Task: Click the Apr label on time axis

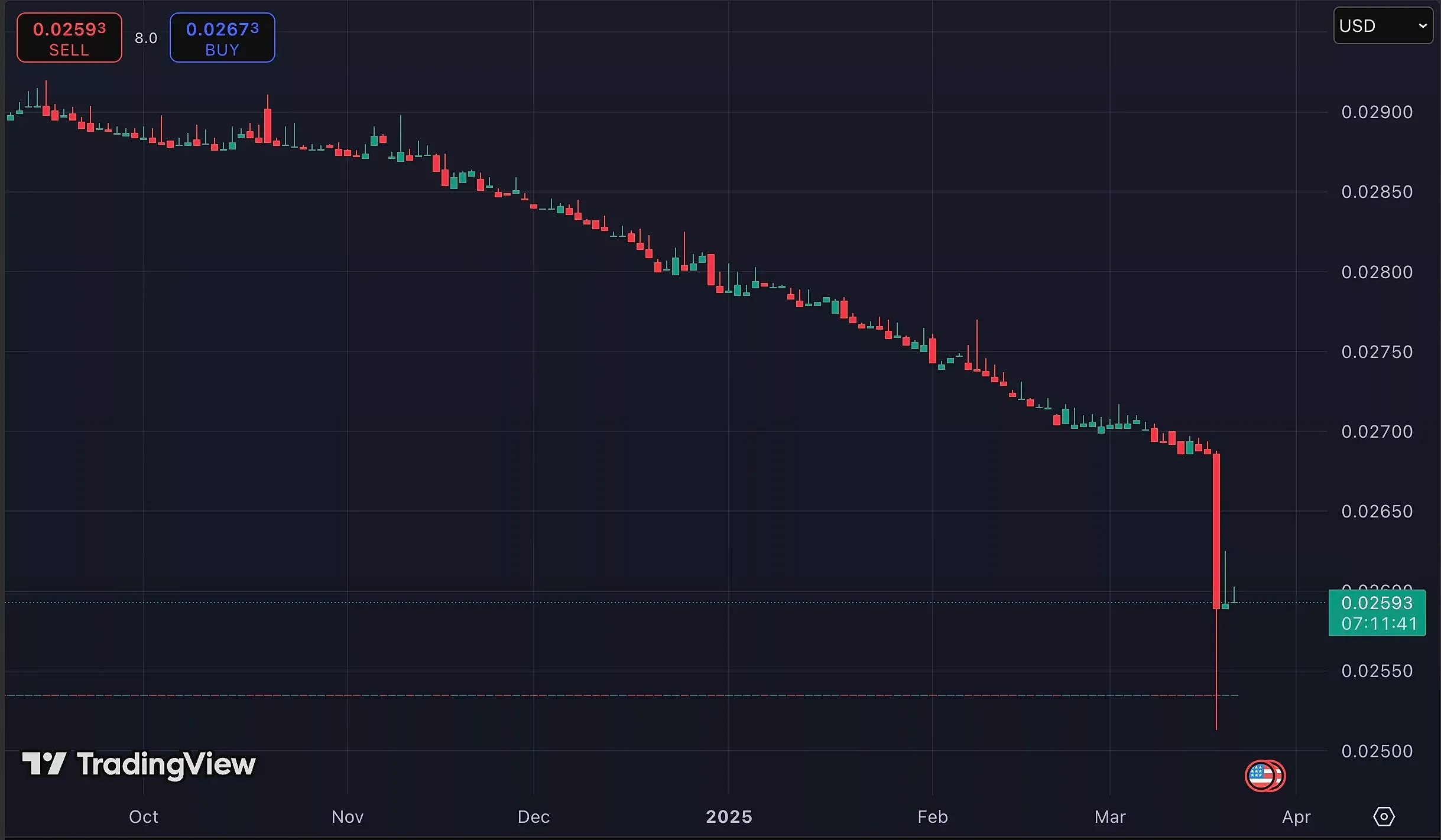Action: [1296, 817]
